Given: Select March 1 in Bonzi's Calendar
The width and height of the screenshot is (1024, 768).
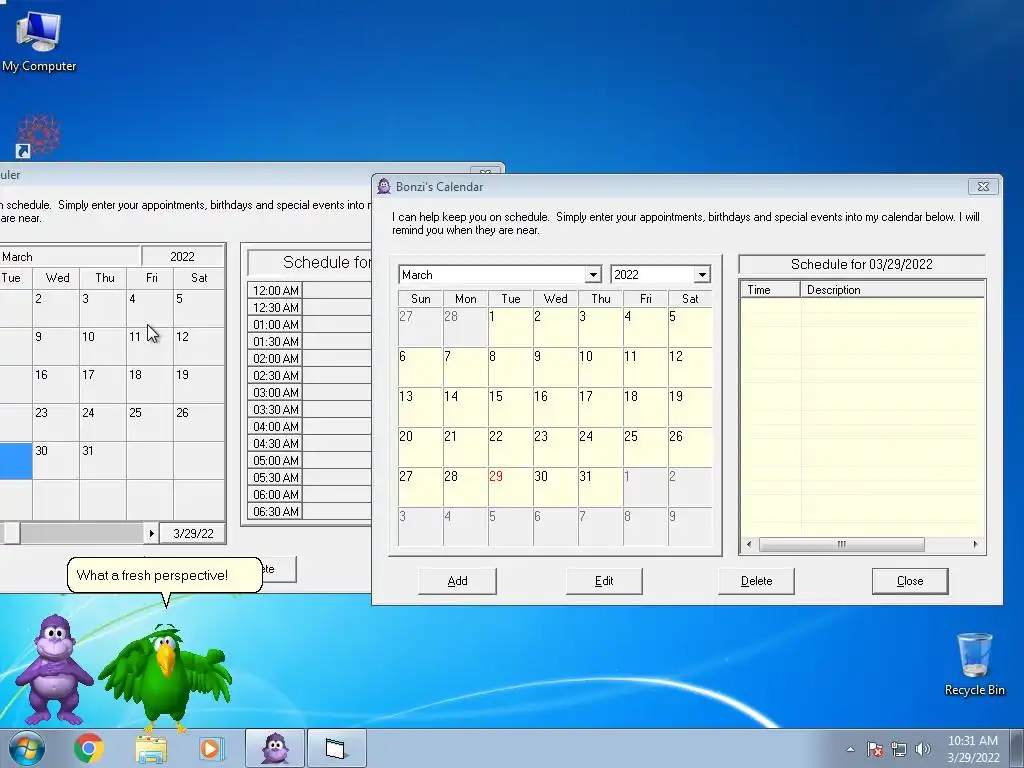Looking at the screenshot, I should (x=510, y=327).
